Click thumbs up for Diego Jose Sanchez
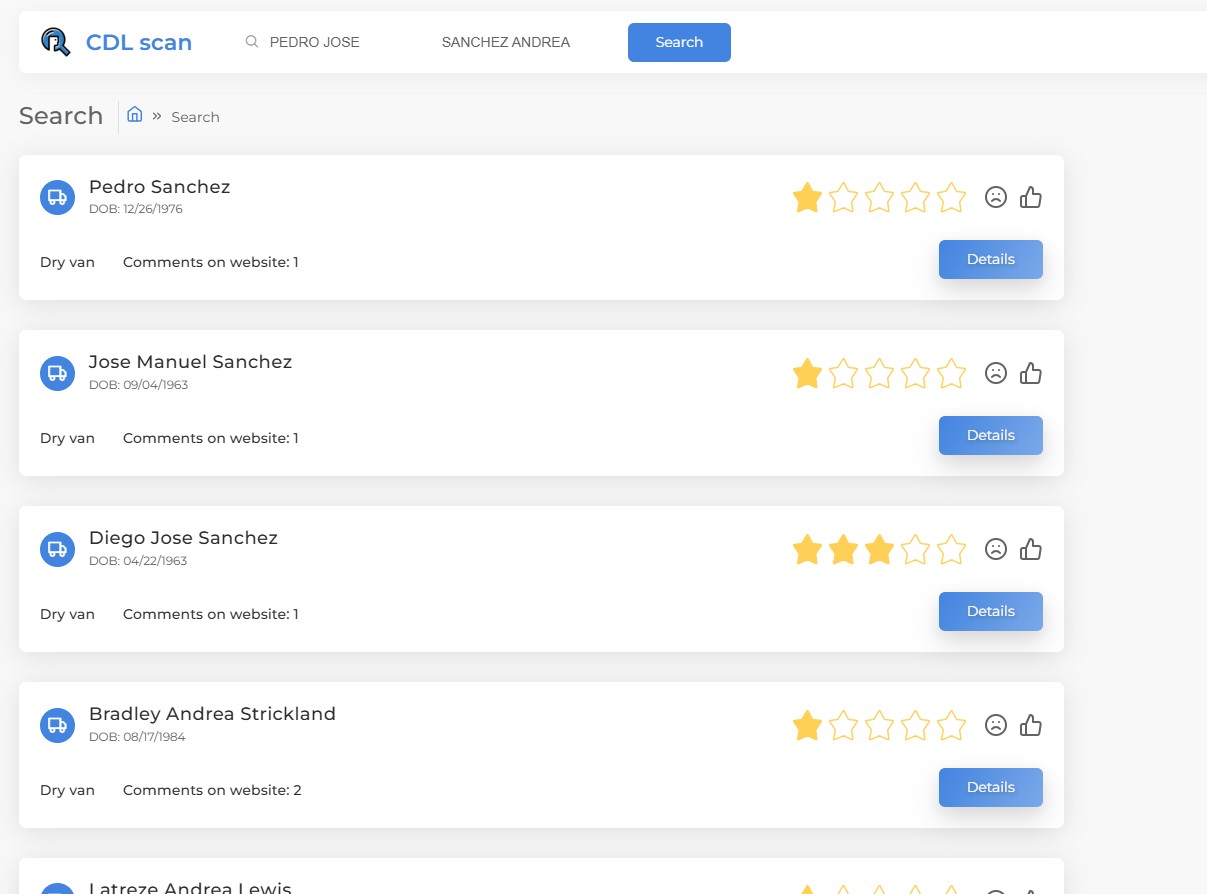This screenshot has width=1207, height=894. tap(1031, 549)
